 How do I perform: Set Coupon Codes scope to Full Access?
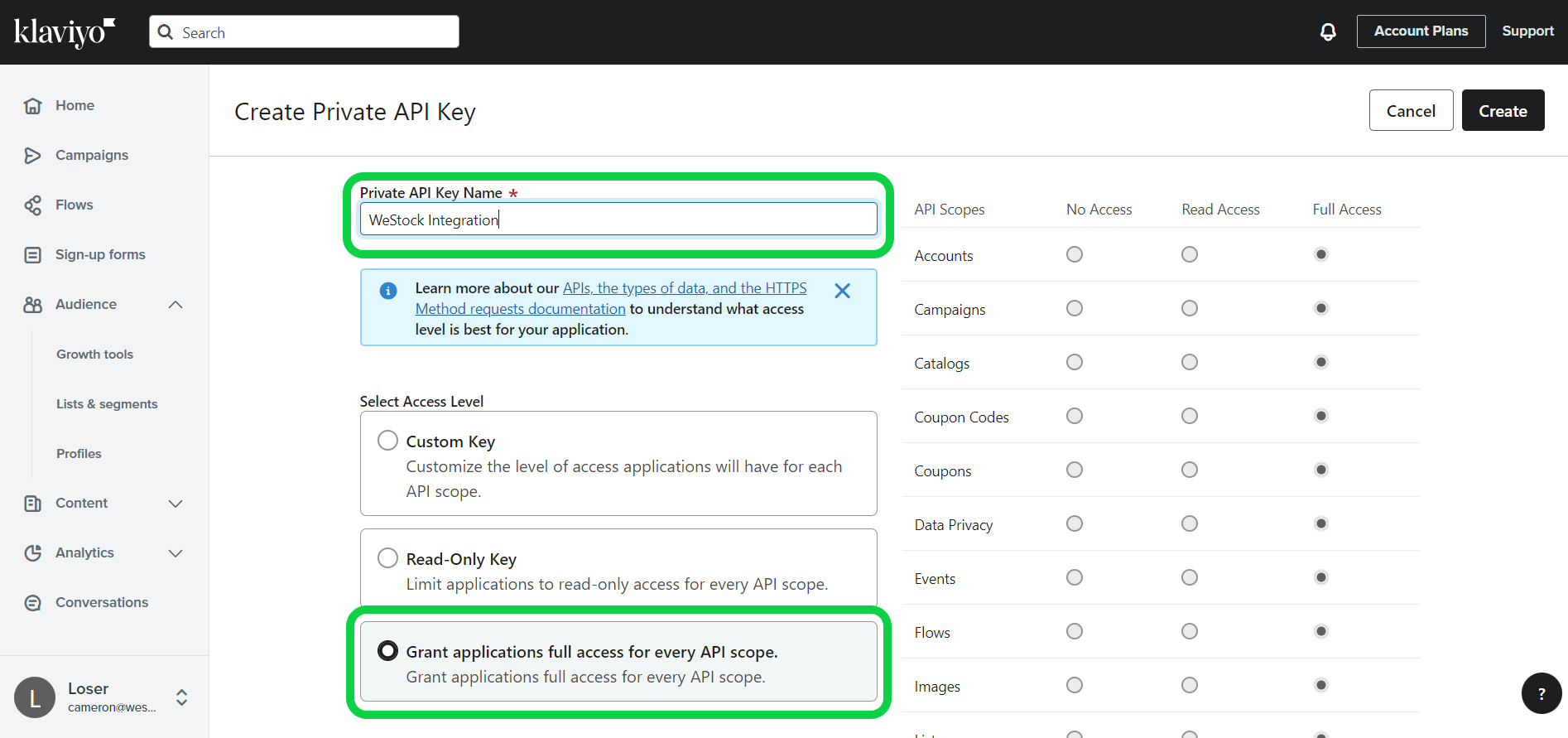(x=1321, y=416)
